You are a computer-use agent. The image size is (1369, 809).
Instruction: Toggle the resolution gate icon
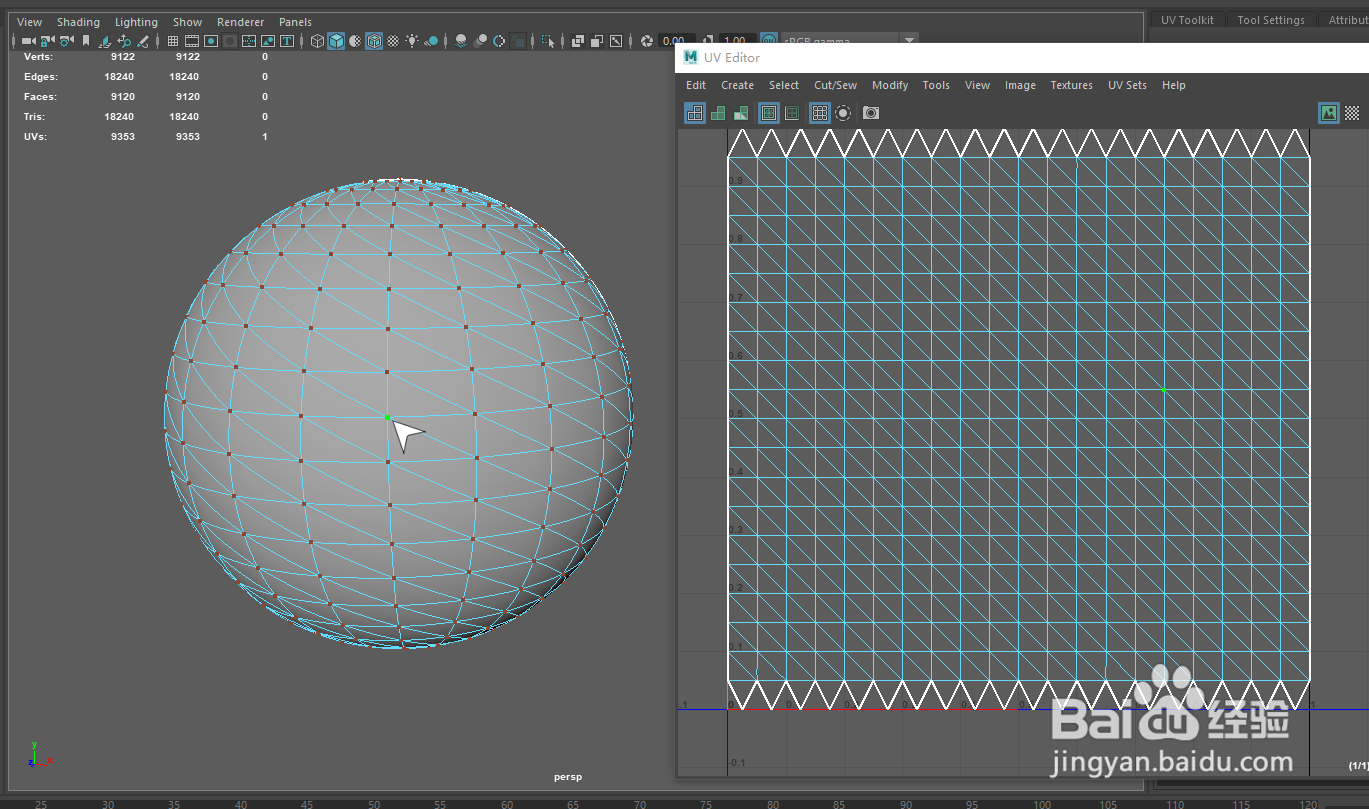pos(211,41)
